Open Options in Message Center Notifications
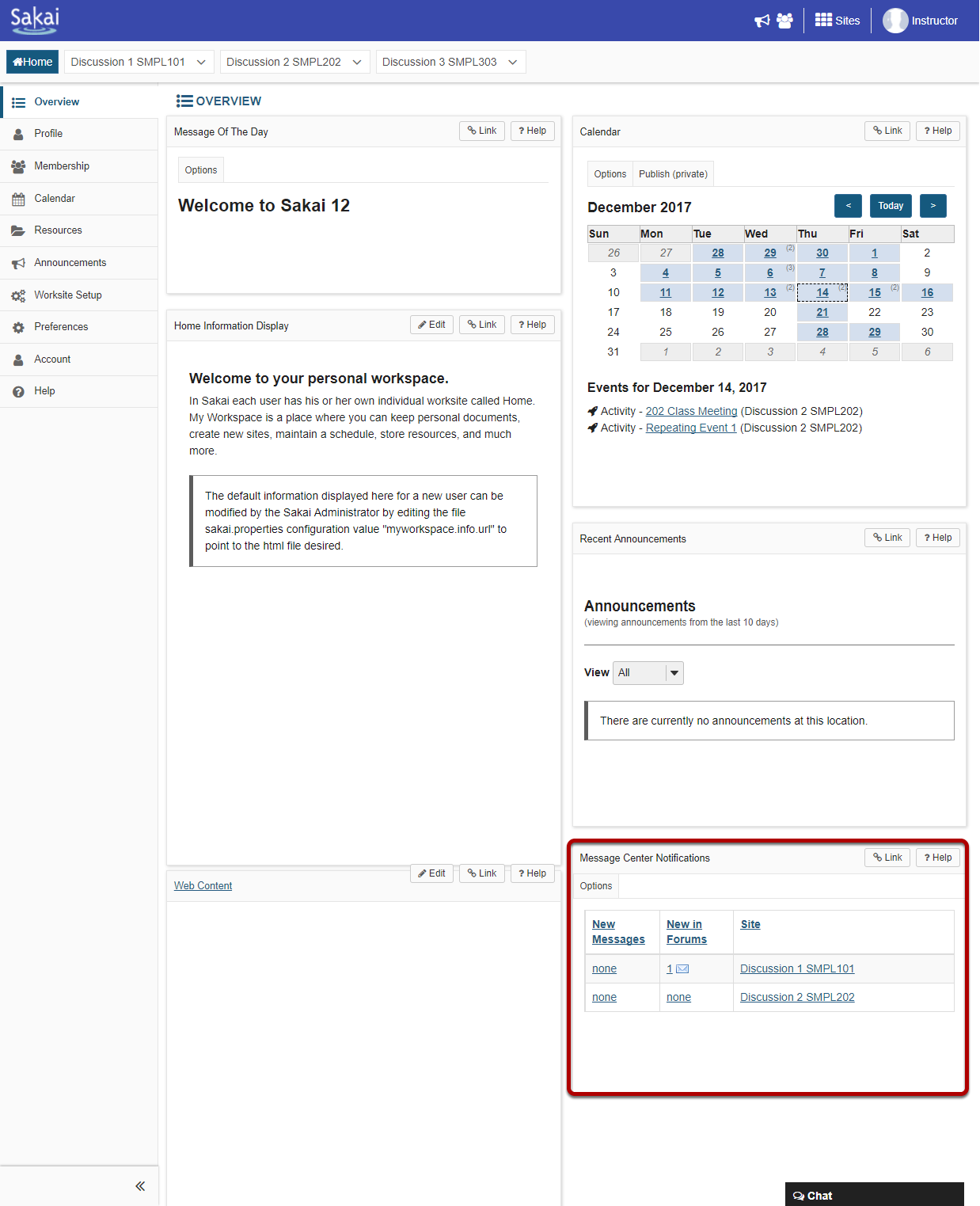The image size is (980, 1206). (x=596, y=886)
